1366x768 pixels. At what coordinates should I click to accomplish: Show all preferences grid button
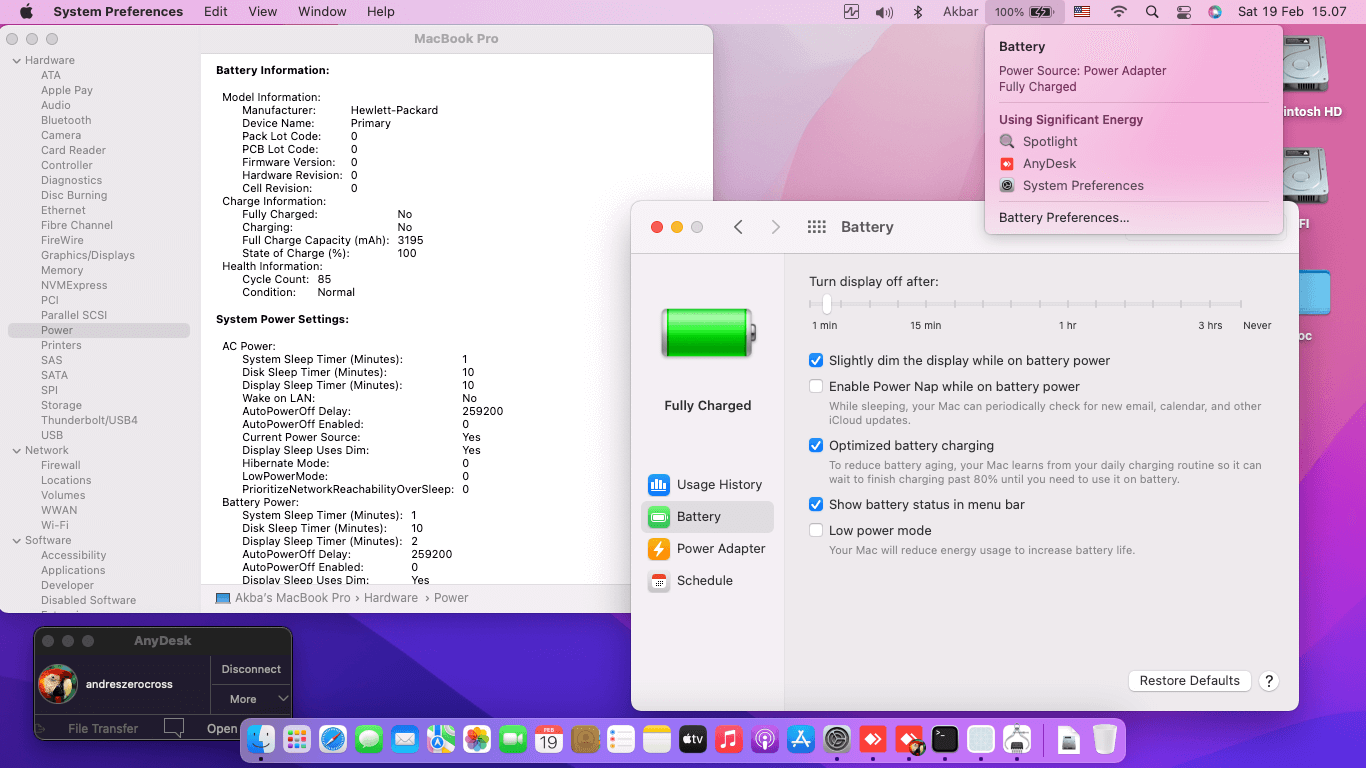817,227
